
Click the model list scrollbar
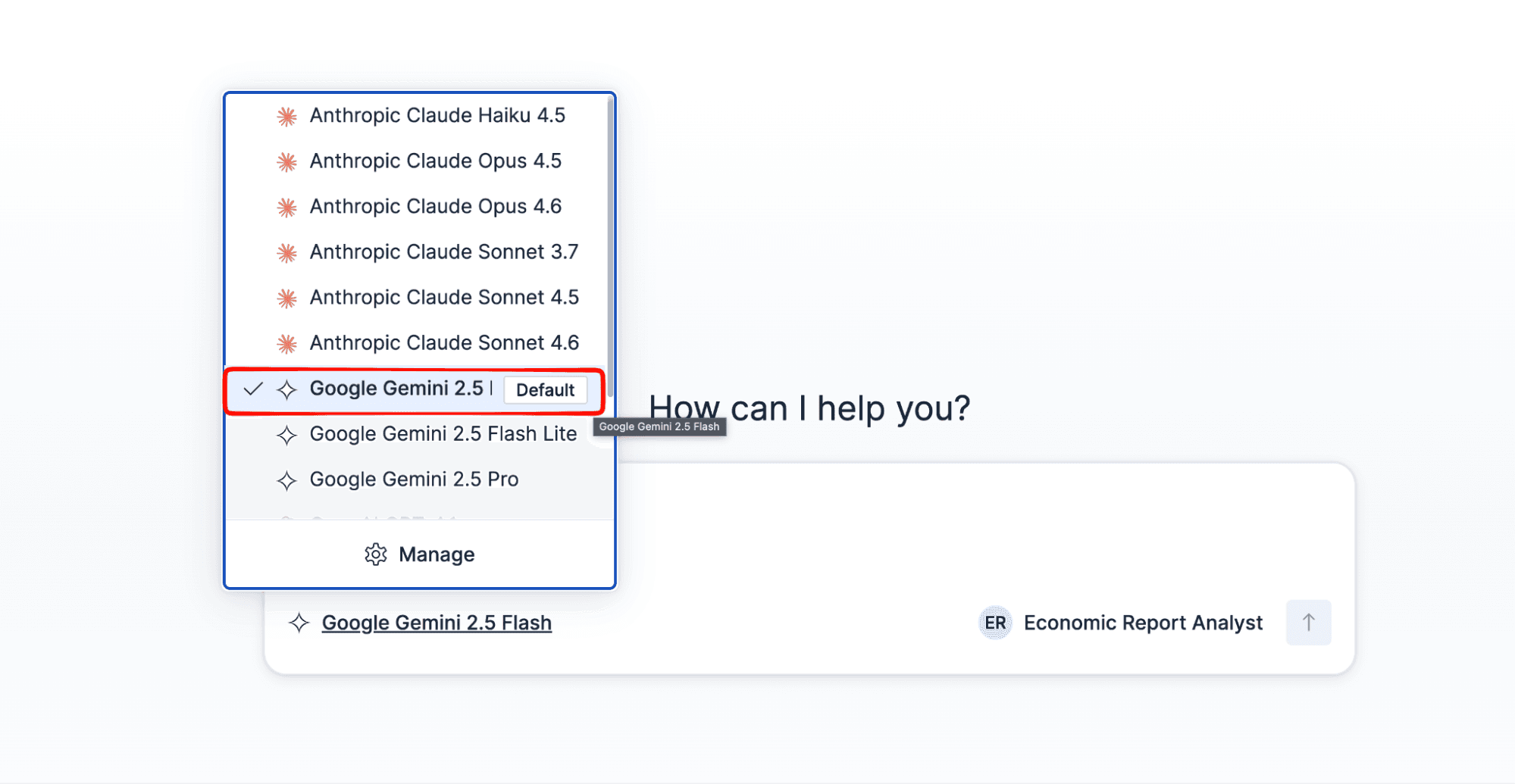coord(610,246)
